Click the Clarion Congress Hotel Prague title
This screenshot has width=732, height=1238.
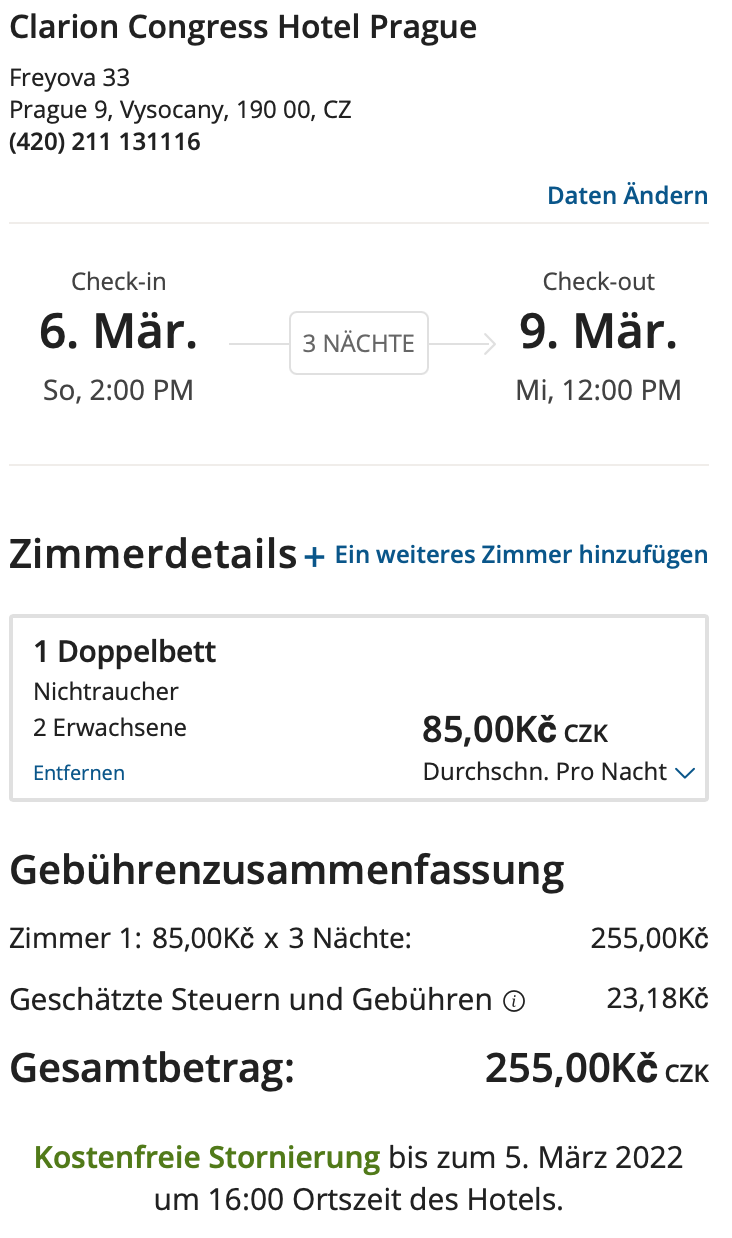click(x=243, y=28)
